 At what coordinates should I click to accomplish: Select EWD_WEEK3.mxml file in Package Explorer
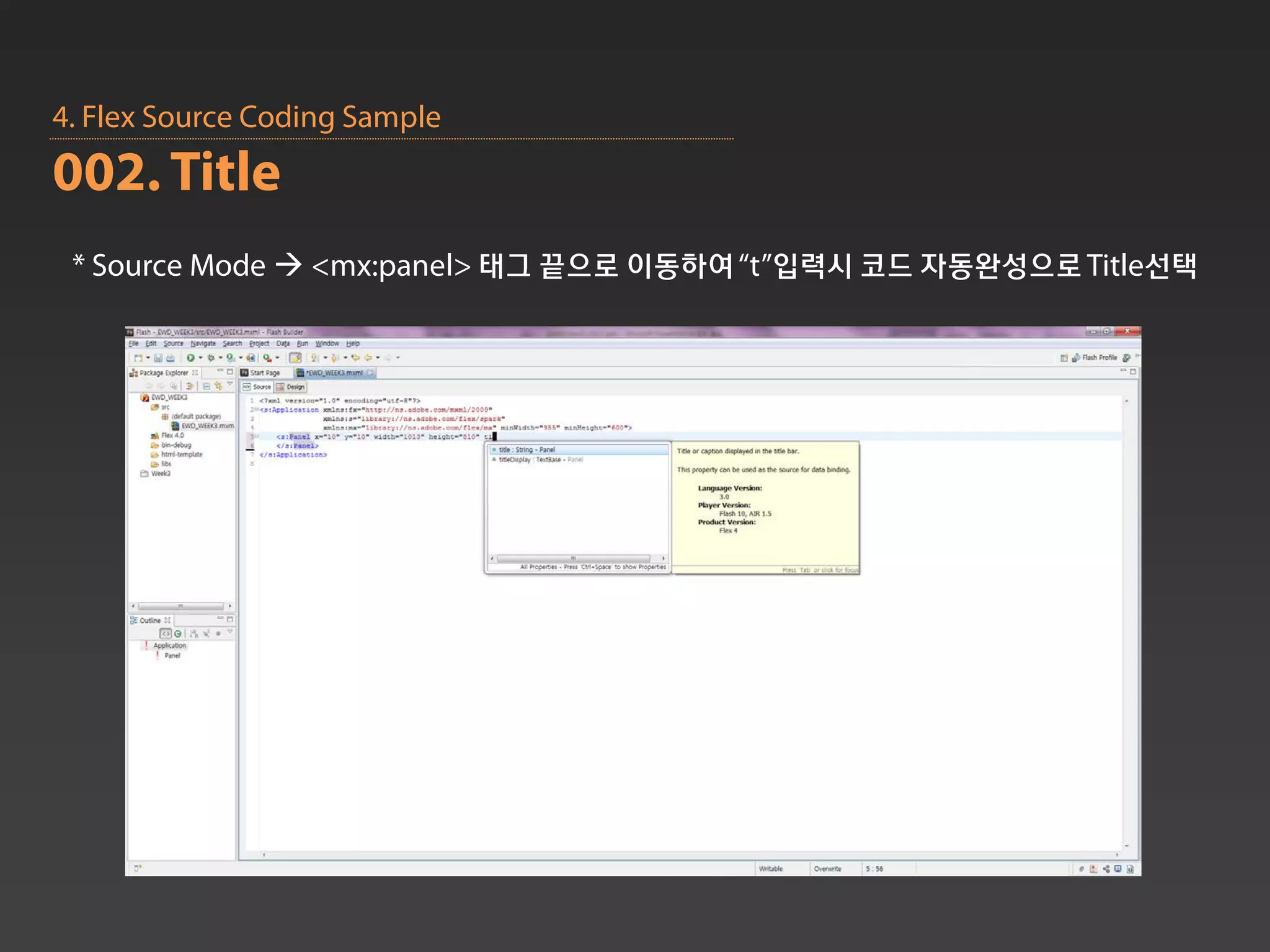click(203, 426)
